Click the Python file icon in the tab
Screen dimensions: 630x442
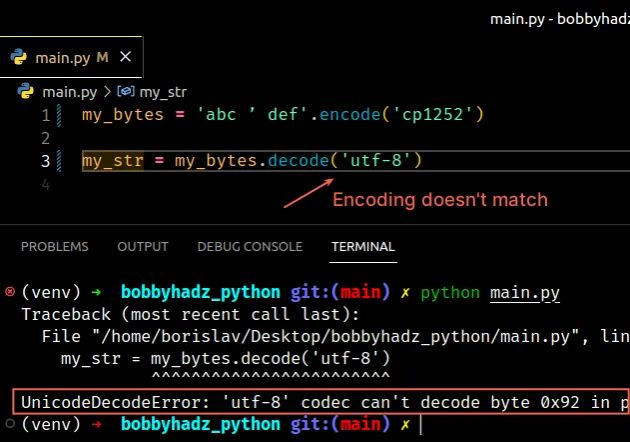(18, 57)
